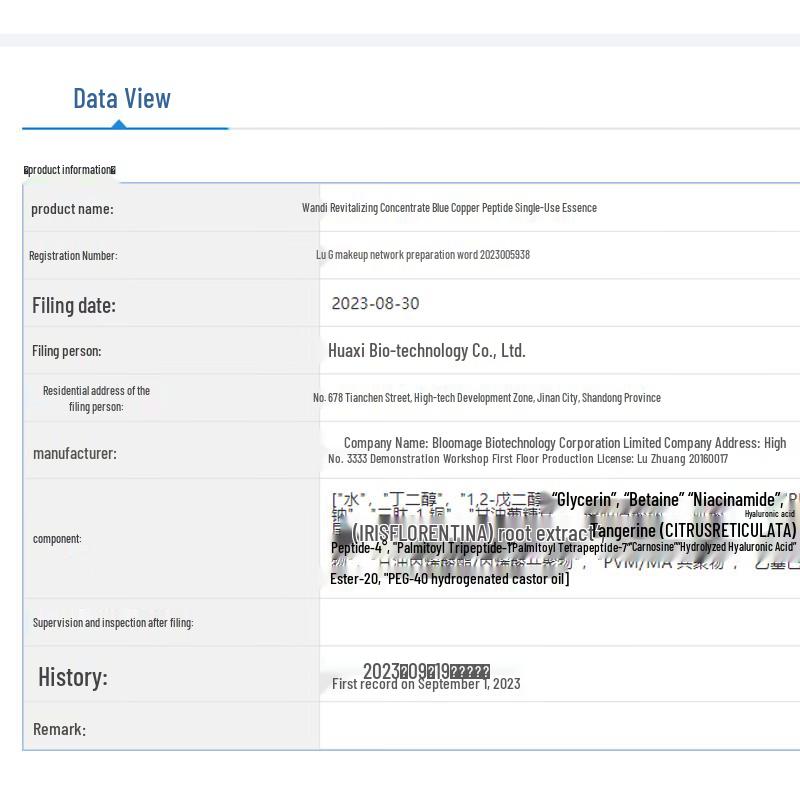The width and height of the screenshot is (800, 800).
Task: Select 'Supervision and inspection after filing' label
Action: (113, 623)
